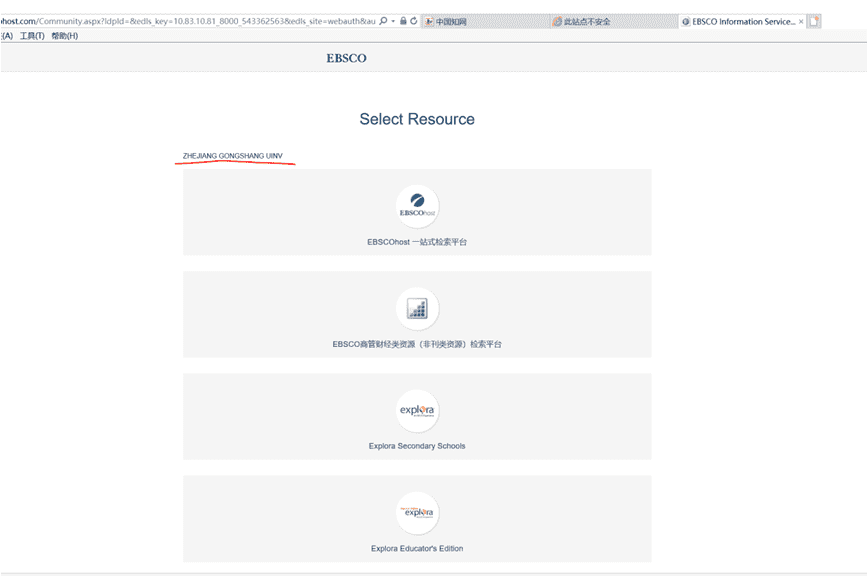Open the 工具(T) menu

coord(33,36)
